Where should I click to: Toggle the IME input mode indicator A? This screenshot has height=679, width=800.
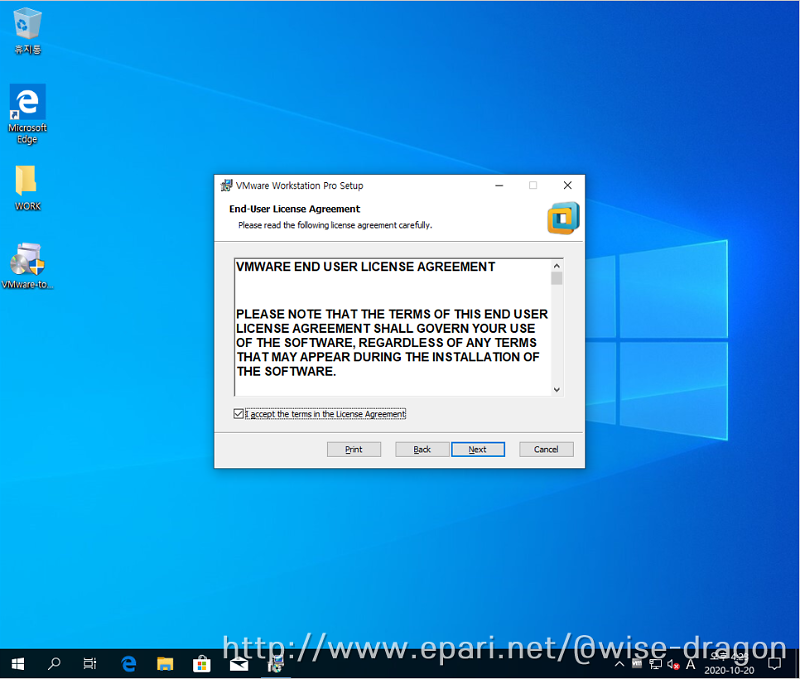(691, 664)
